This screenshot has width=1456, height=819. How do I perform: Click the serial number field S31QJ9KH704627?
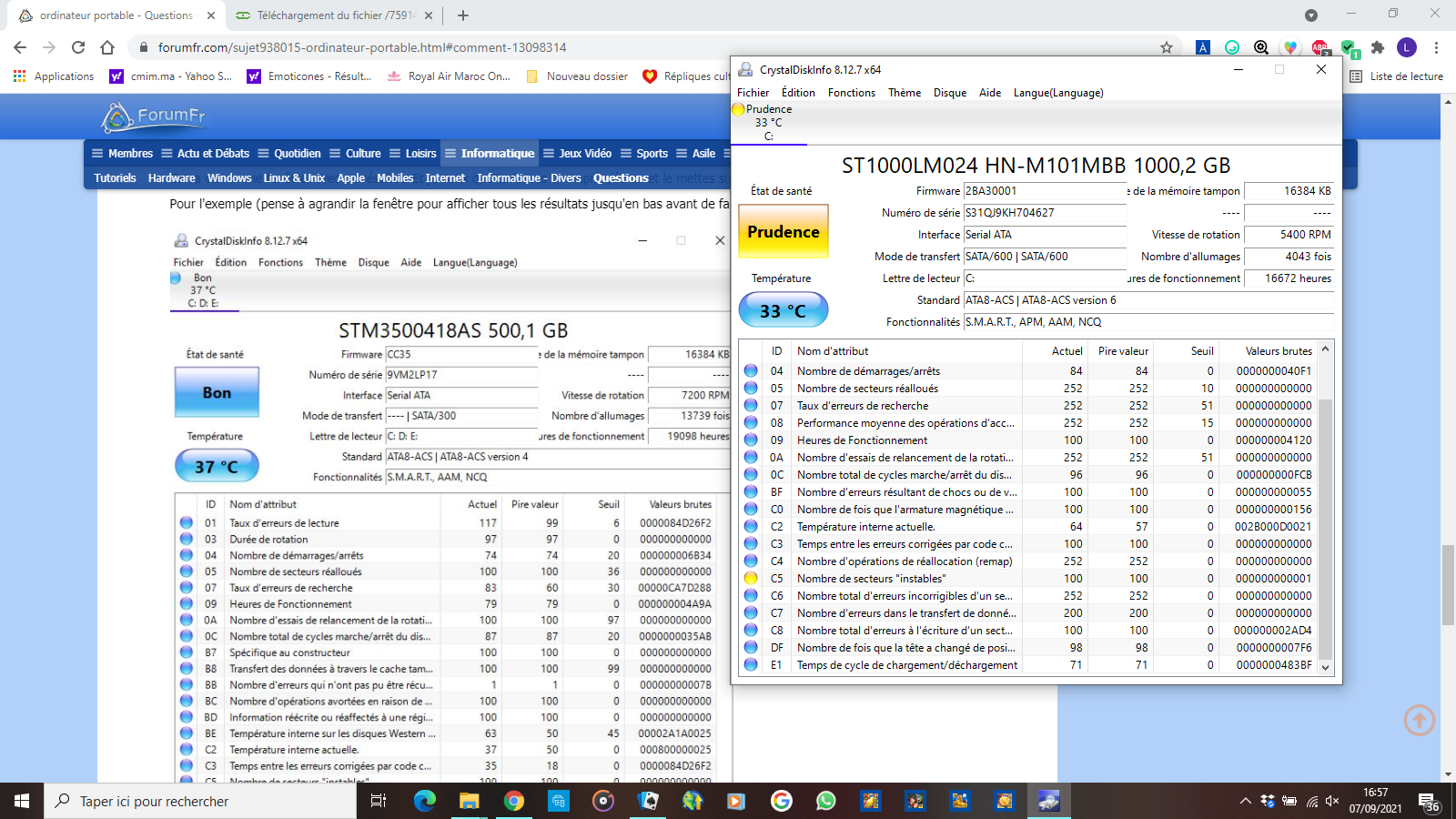(x=1045, y=213)
